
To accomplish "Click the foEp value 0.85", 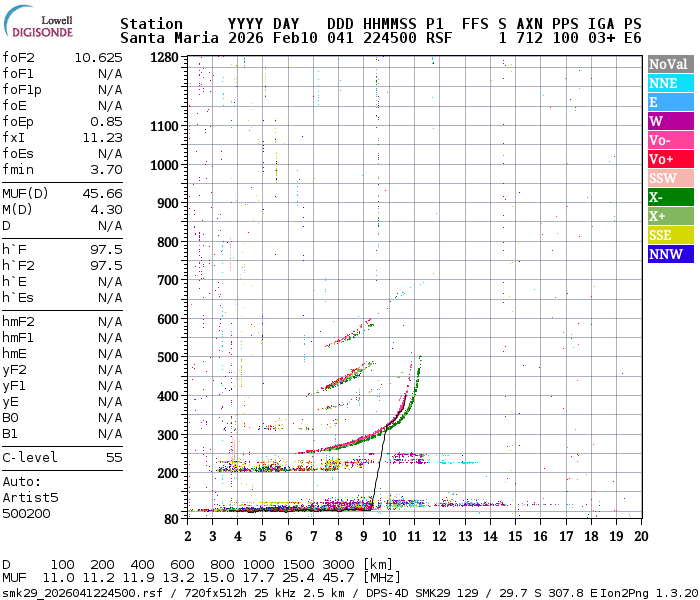I will pyautogui.click(x=106, y=121).
